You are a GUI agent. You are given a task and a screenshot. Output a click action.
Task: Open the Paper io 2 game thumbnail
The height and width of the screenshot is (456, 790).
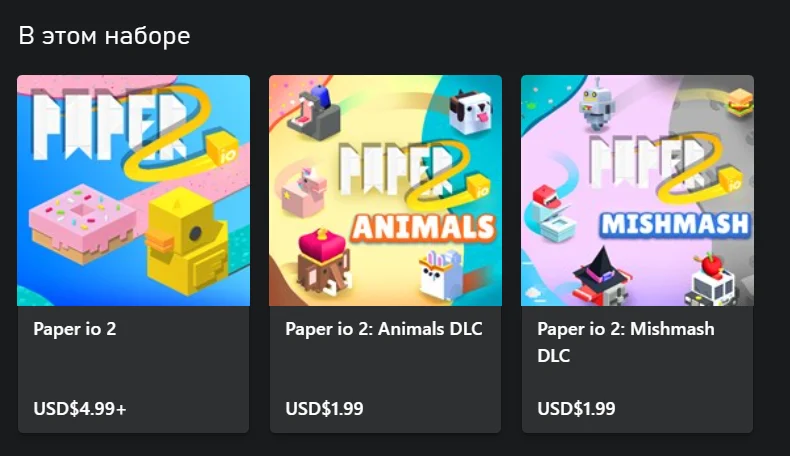point(134,190)
